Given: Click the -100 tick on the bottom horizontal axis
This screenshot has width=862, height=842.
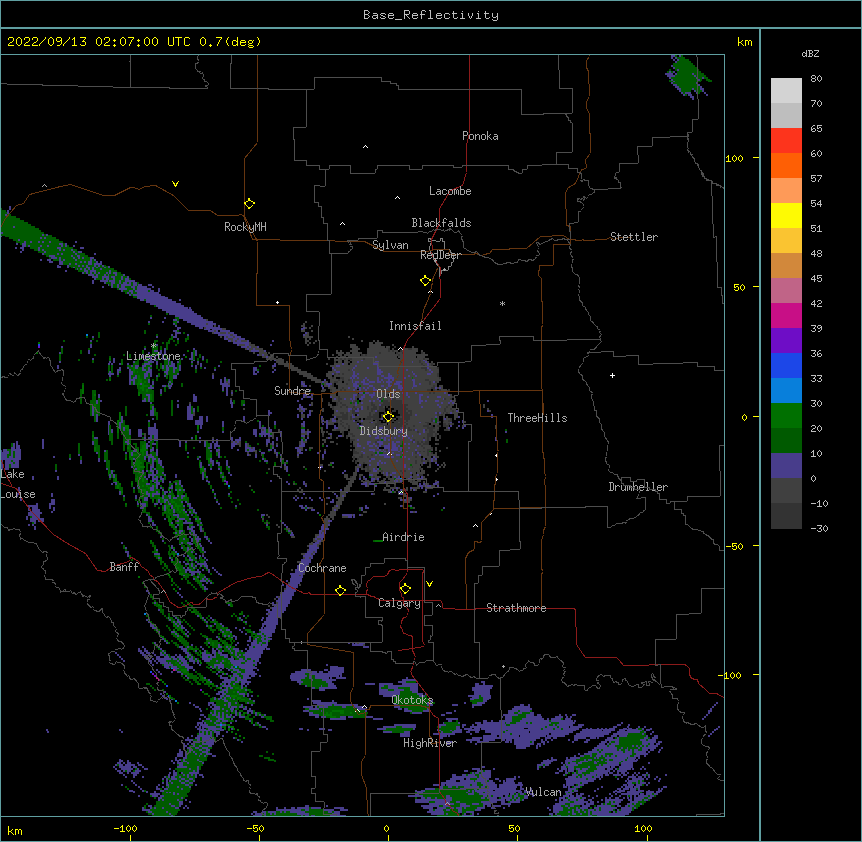Looking at the screenshot, I should point(125,829).
